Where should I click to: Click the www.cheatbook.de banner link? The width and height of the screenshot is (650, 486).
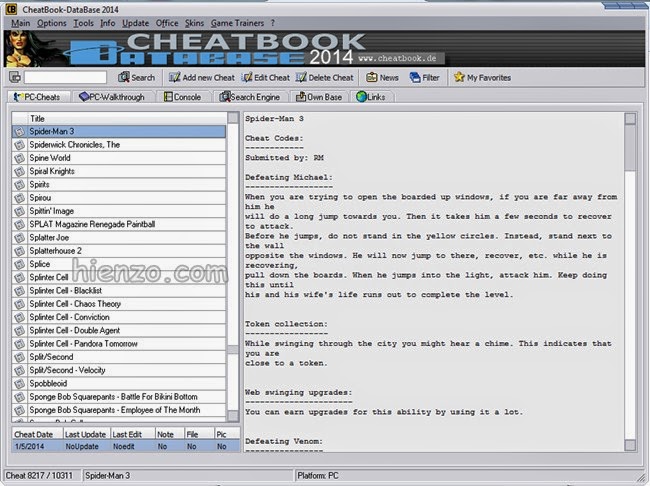(397, 58)
